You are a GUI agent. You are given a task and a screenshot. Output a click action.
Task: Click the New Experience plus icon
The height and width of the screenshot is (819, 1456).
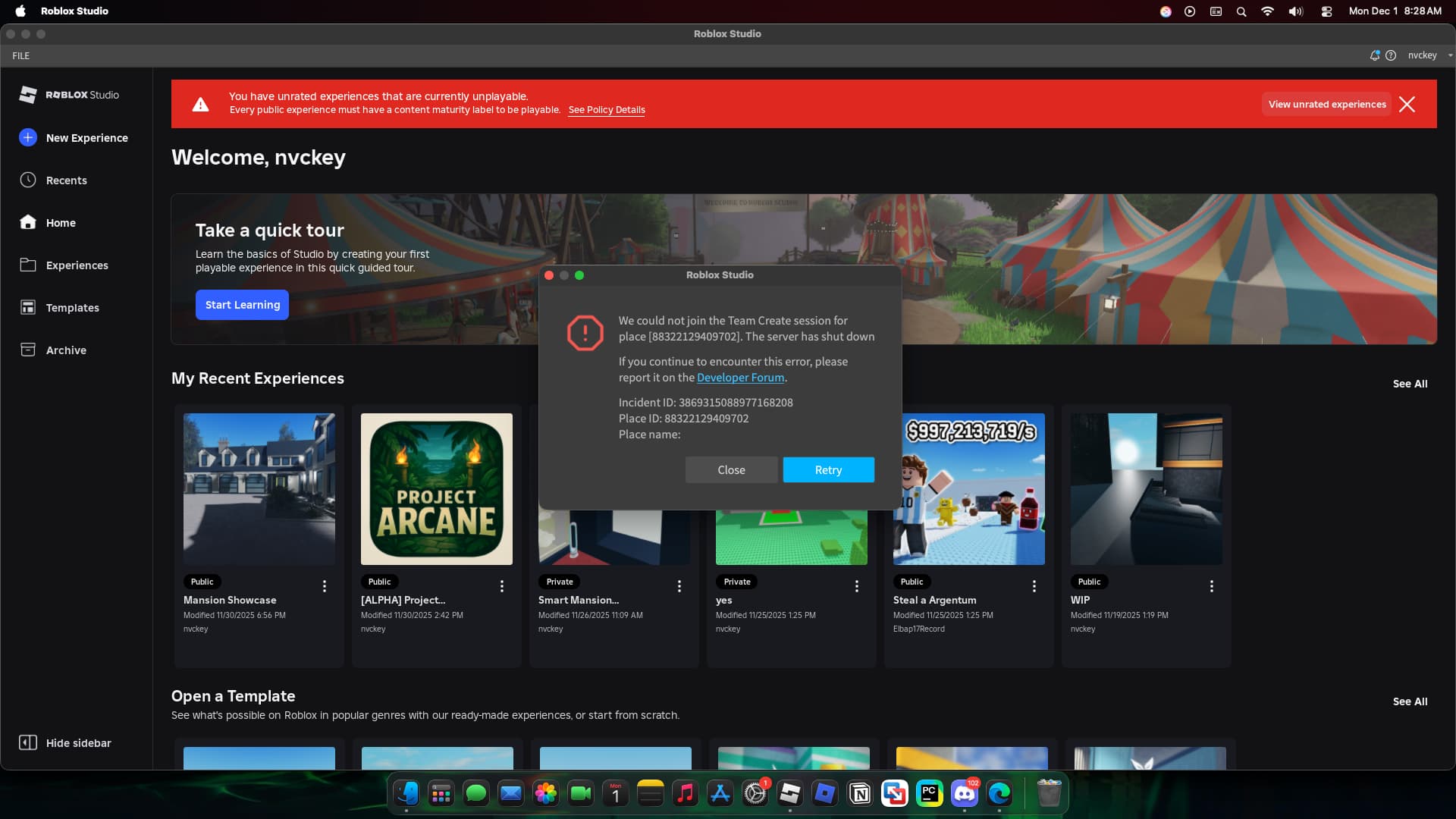tap(28, 137)
